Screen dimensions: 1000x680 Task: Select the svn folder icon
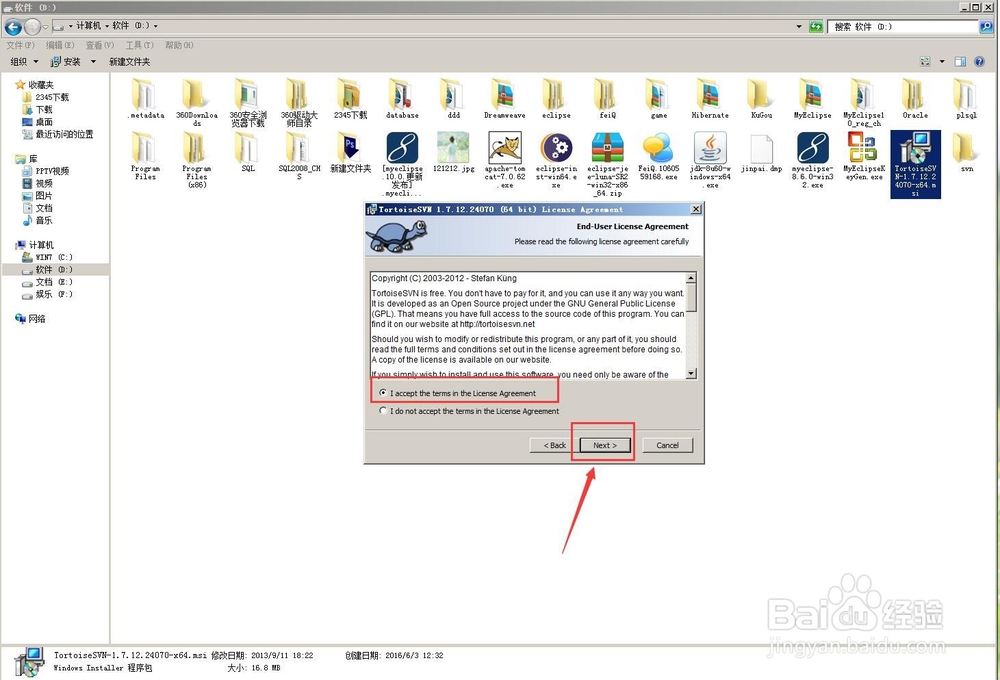click(966, 147)
